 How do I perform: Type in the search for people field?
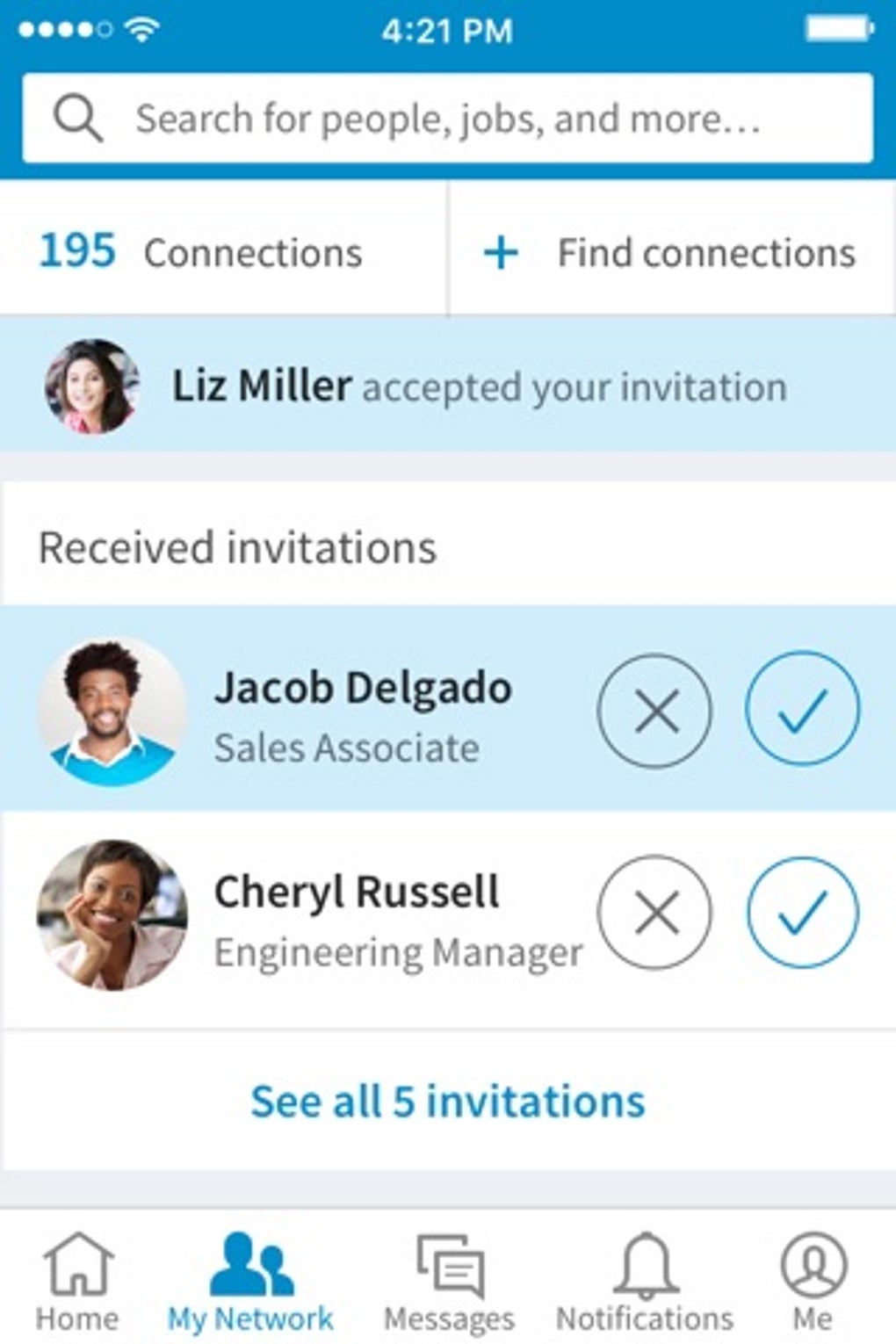pyautogui.click(x=448, y=119)
